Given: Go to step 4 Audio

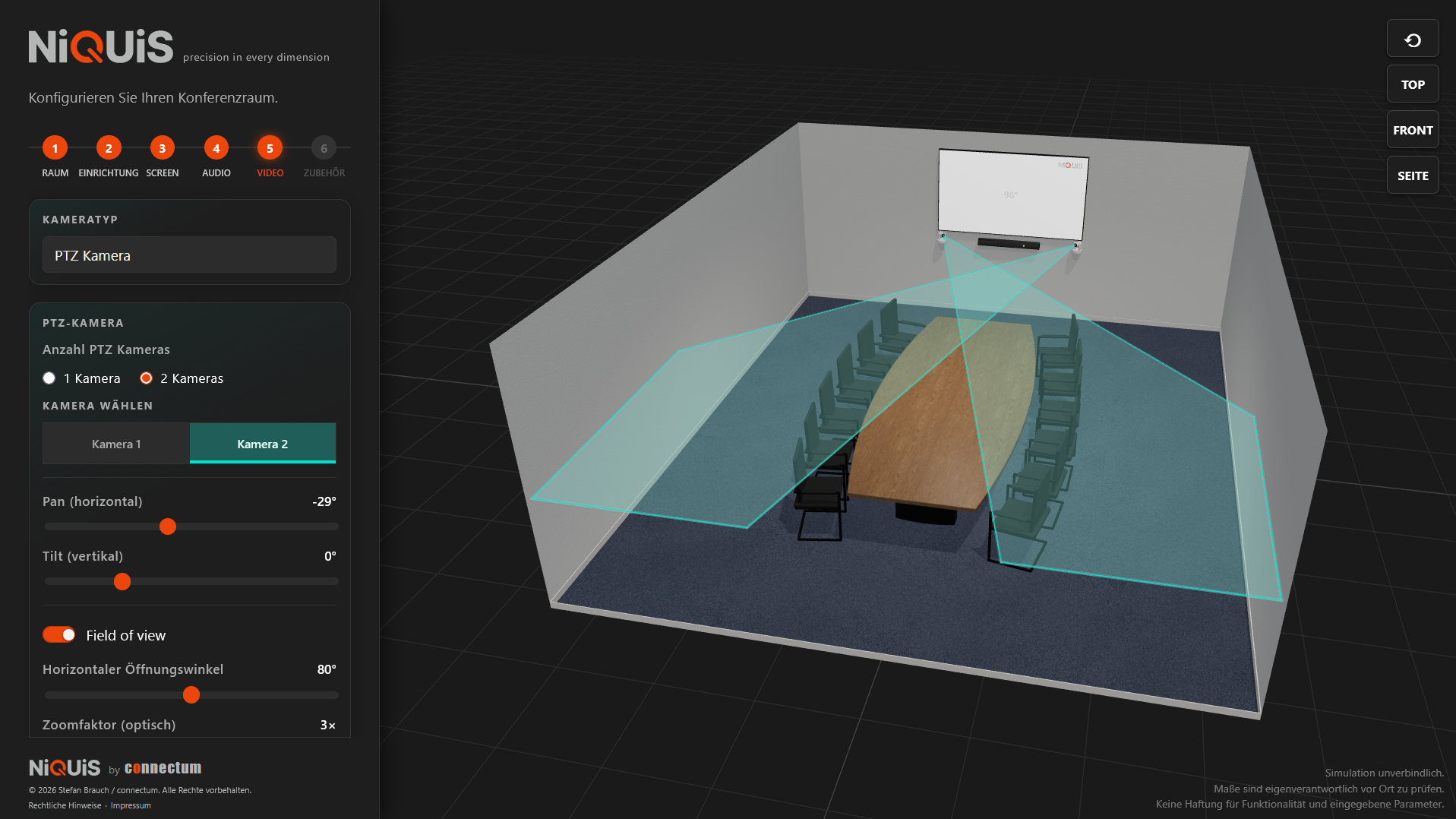Looking at the screenshot, I should pyautogui.click(x=216, y=148).
